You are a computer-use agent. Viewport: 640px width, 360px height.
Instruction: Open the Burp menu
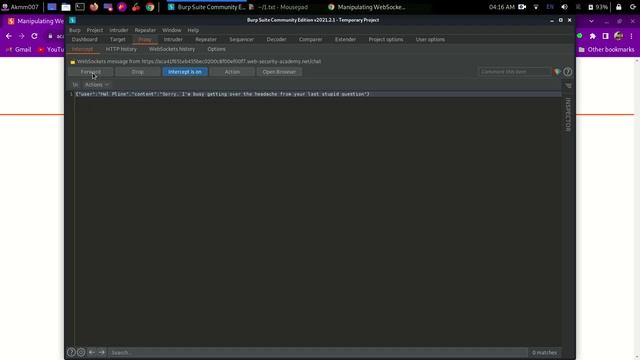click(x=75, y=30)
